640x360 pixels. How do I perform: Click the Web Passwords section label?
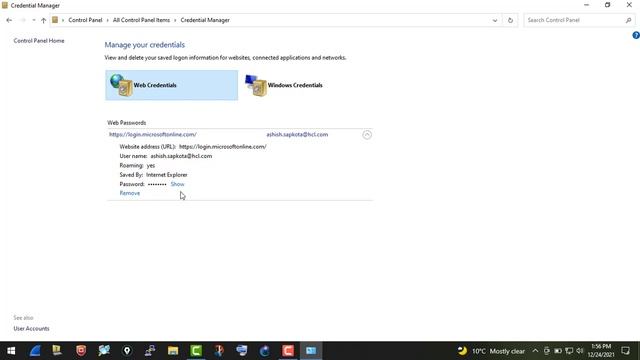(x=127, y=122)
